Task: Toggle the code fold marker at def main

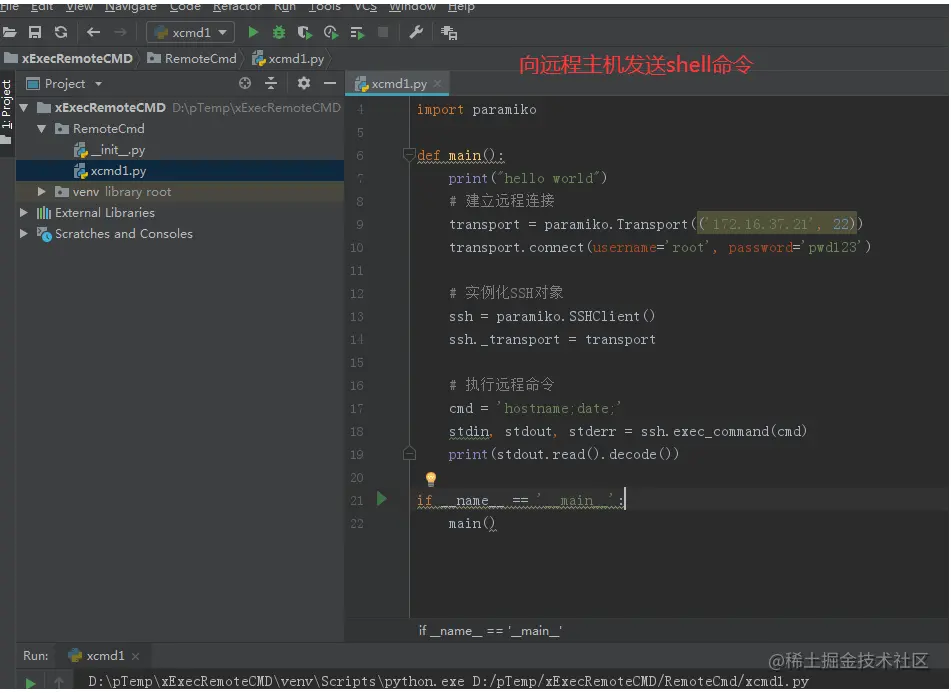Action: point(408,155)
